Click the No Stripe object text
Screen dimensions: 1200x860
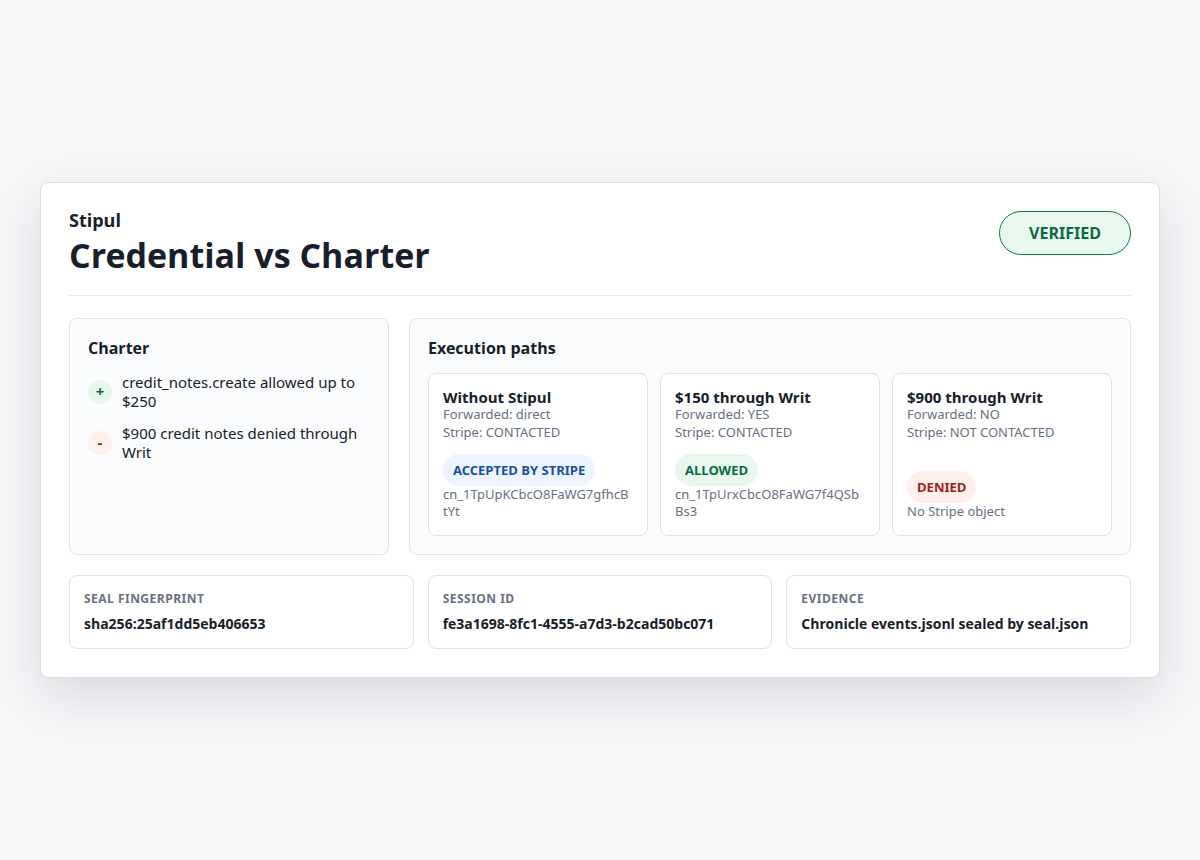956,511
